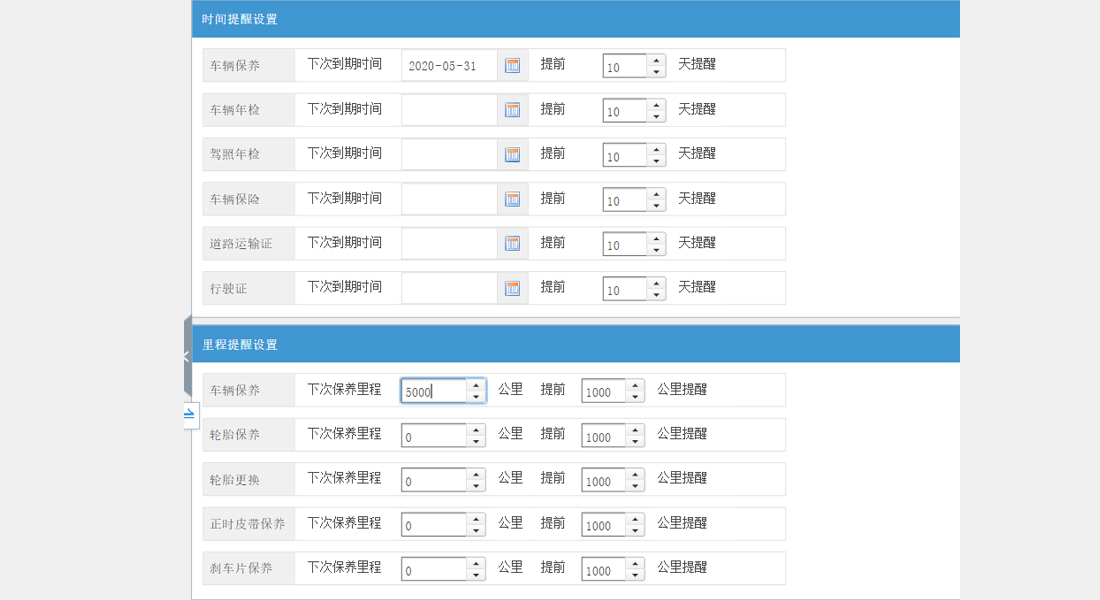Image resolution: width=1100 pixels, height=600 pixels.
Task: Click 轮胎保养 mileage reminder field showing 1000
Action: 603,436
